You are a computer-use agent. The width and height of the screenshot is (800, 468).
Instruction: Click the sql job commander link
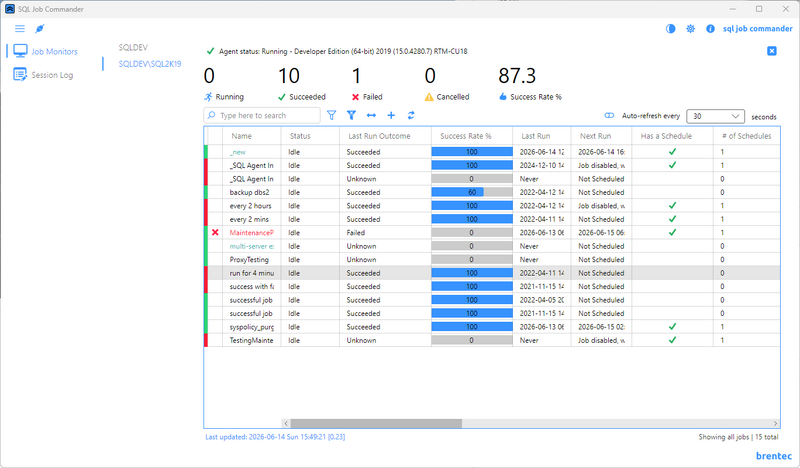tap(758, 29)
